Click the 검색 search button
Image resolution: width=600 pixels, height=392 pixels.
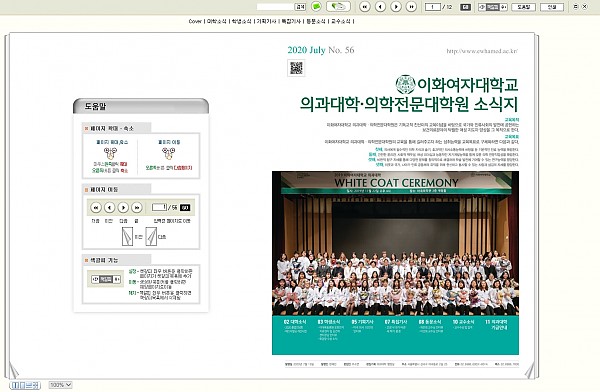click(300, 7)
